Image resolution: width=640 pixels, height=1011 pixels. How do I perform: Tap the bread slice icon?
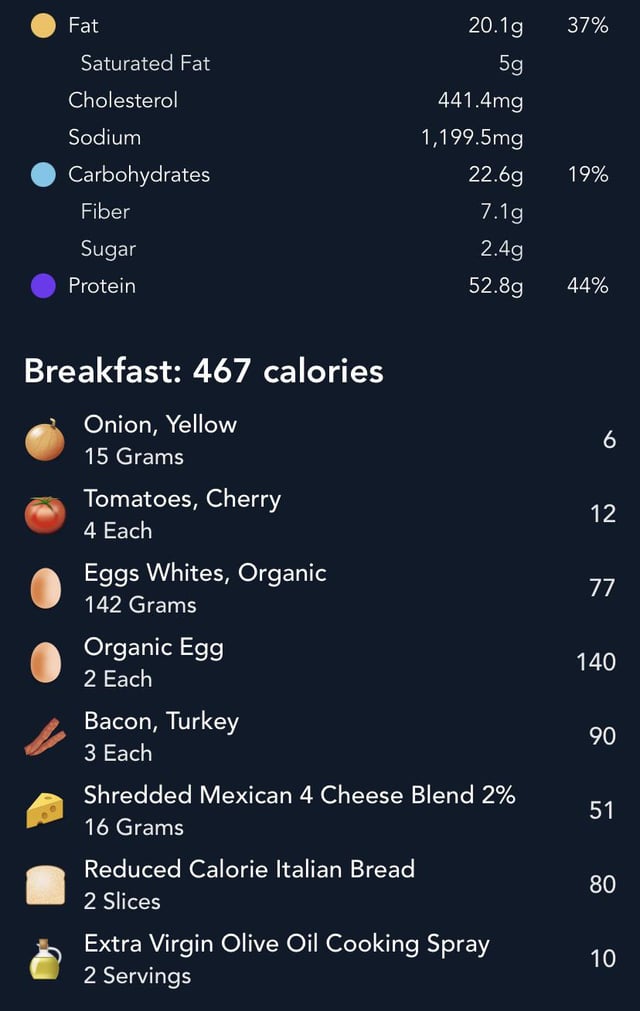click(x=45, y=885)
